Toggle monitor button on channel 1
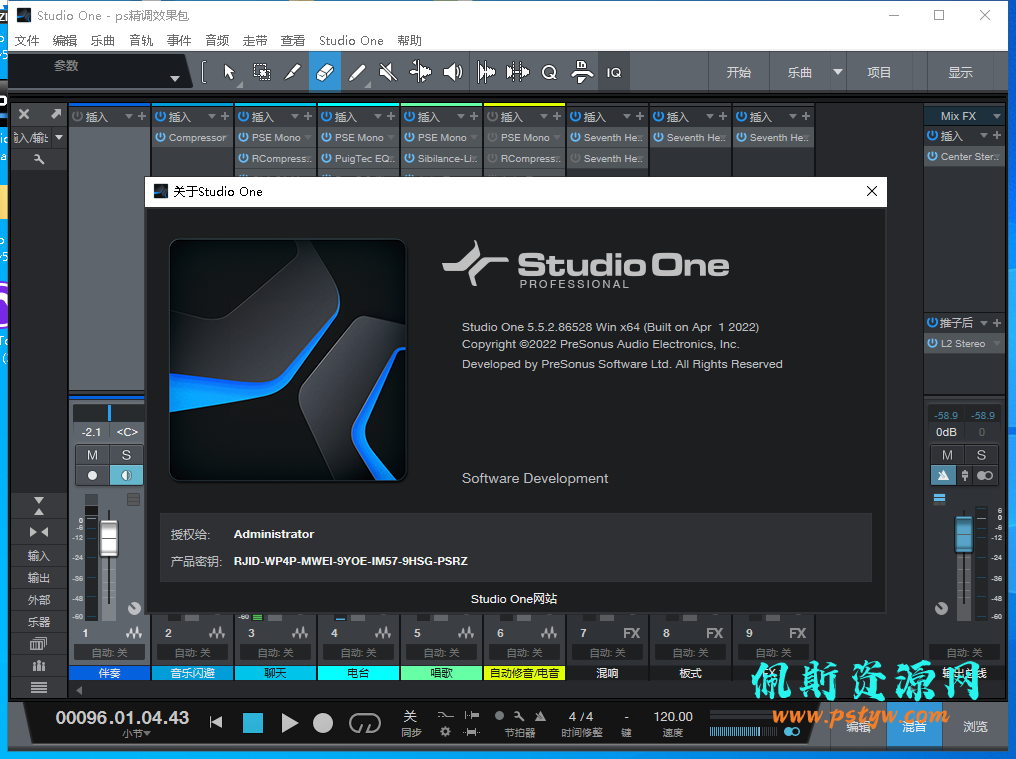 click(126, 475)
